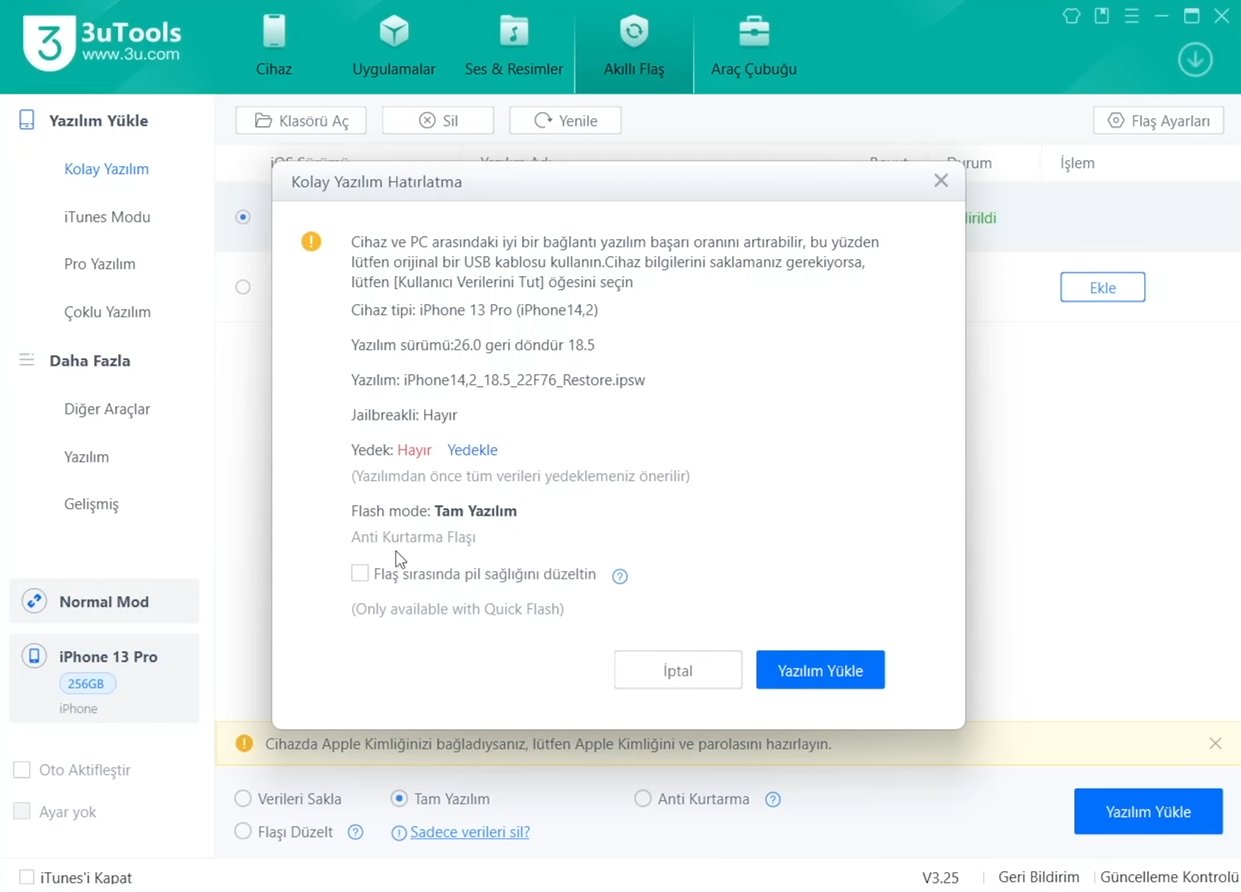Screen dimensions: 1241x892
Task: Open the Araç Çubuğu toolbox tab
Action: pyautogui.click(x=754, y=47)
